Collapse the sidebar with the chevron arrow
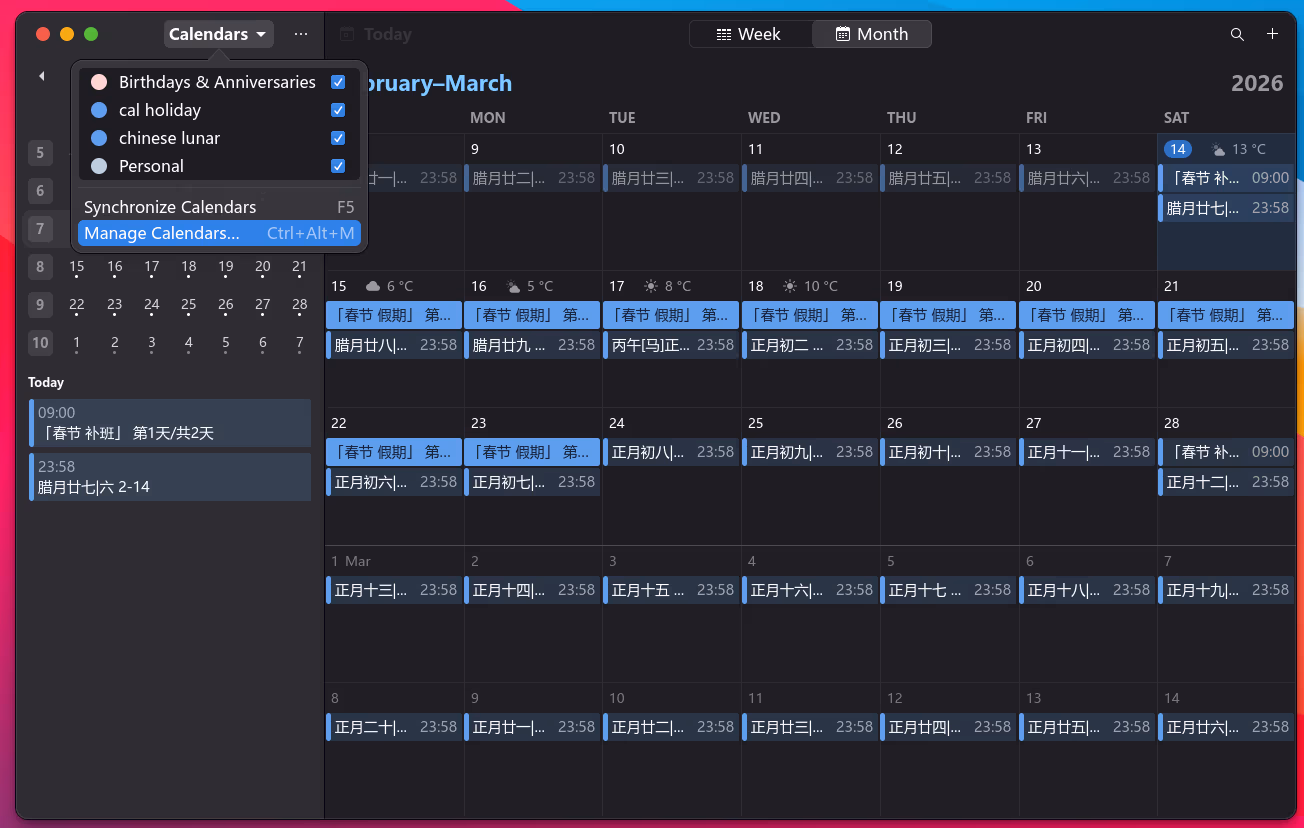The width and height of the screenshot is (1304, 828). coord(41,75)
